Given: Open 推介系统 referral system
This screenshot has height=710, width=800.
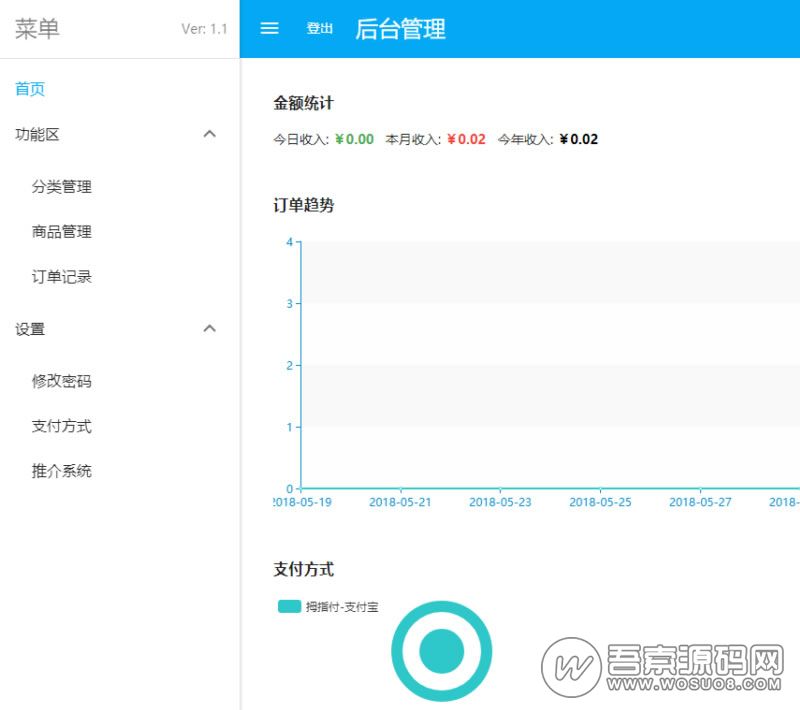Looking at the screenshot, I should pos(62,471).
